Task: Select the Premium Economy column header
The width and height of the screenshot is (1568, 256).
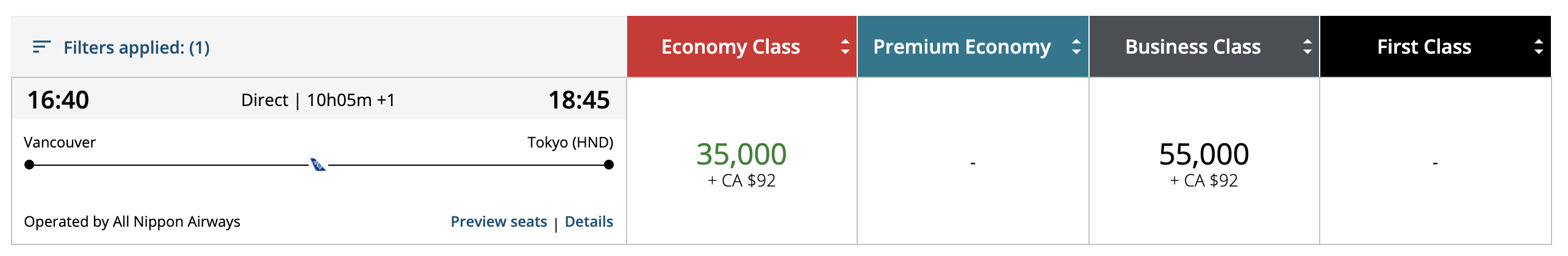Action: click(x=962, y=47)
